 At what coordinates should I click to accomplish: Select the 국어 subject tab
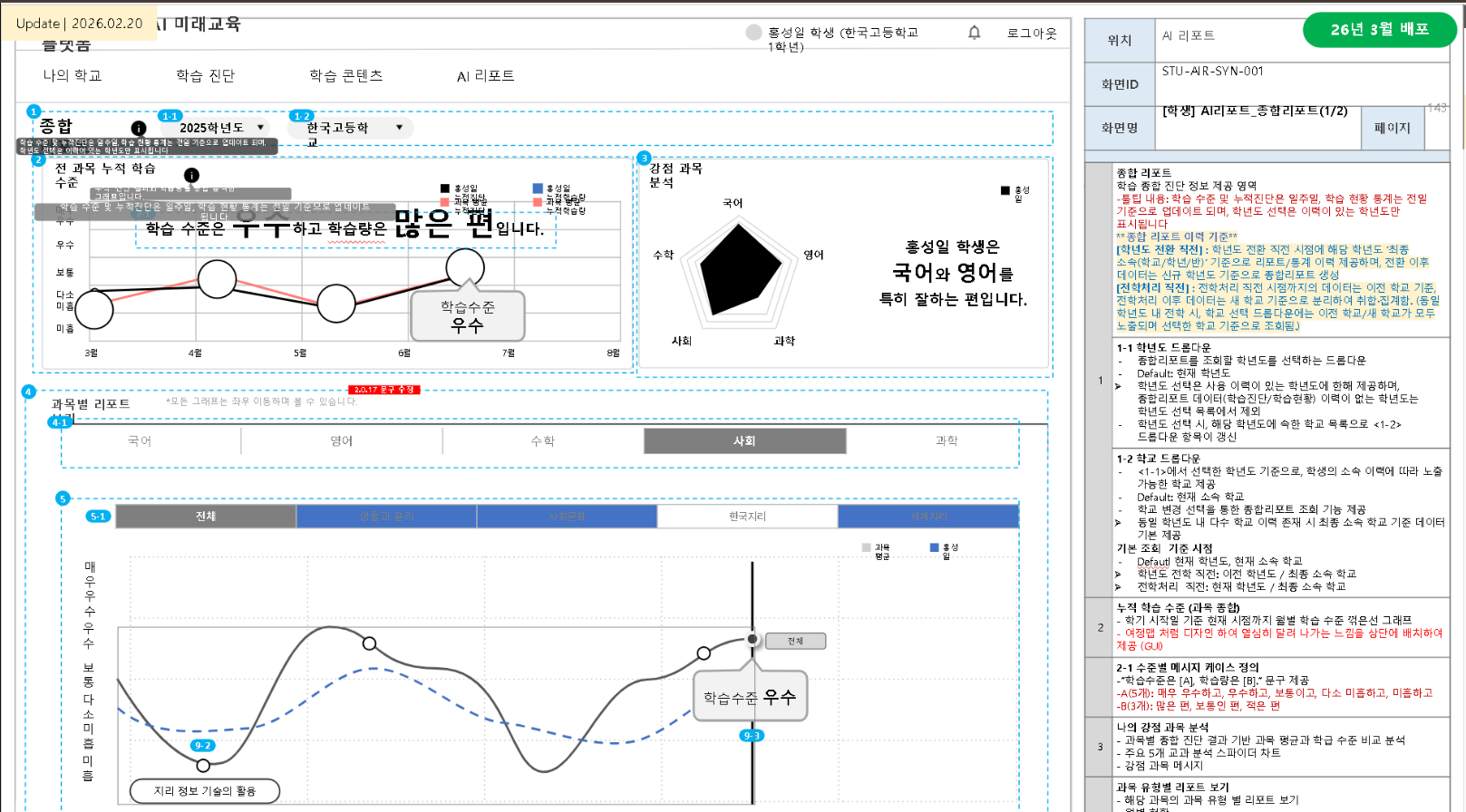pos(140,440)
